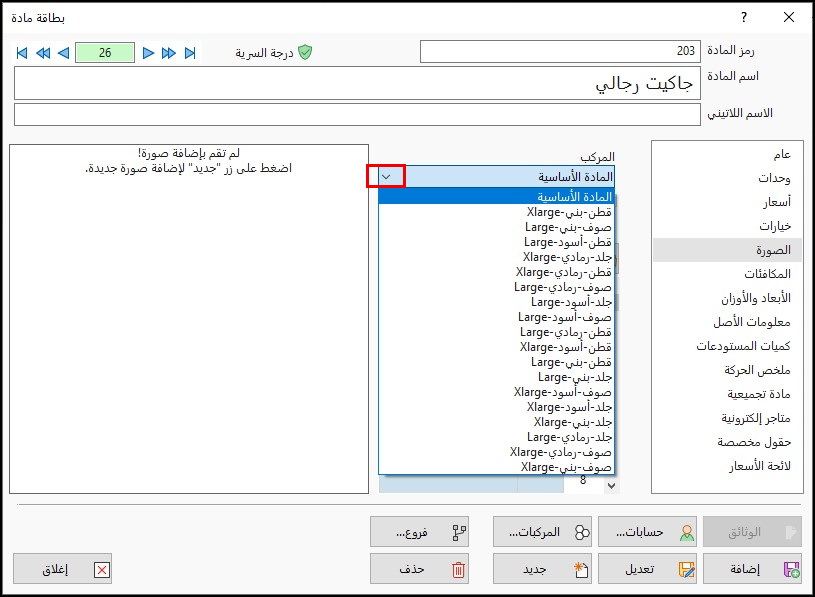Open the مادة تجميعية tab
Image resolution: width=815 pixels, height=597 pixels.
click(727, 394)
